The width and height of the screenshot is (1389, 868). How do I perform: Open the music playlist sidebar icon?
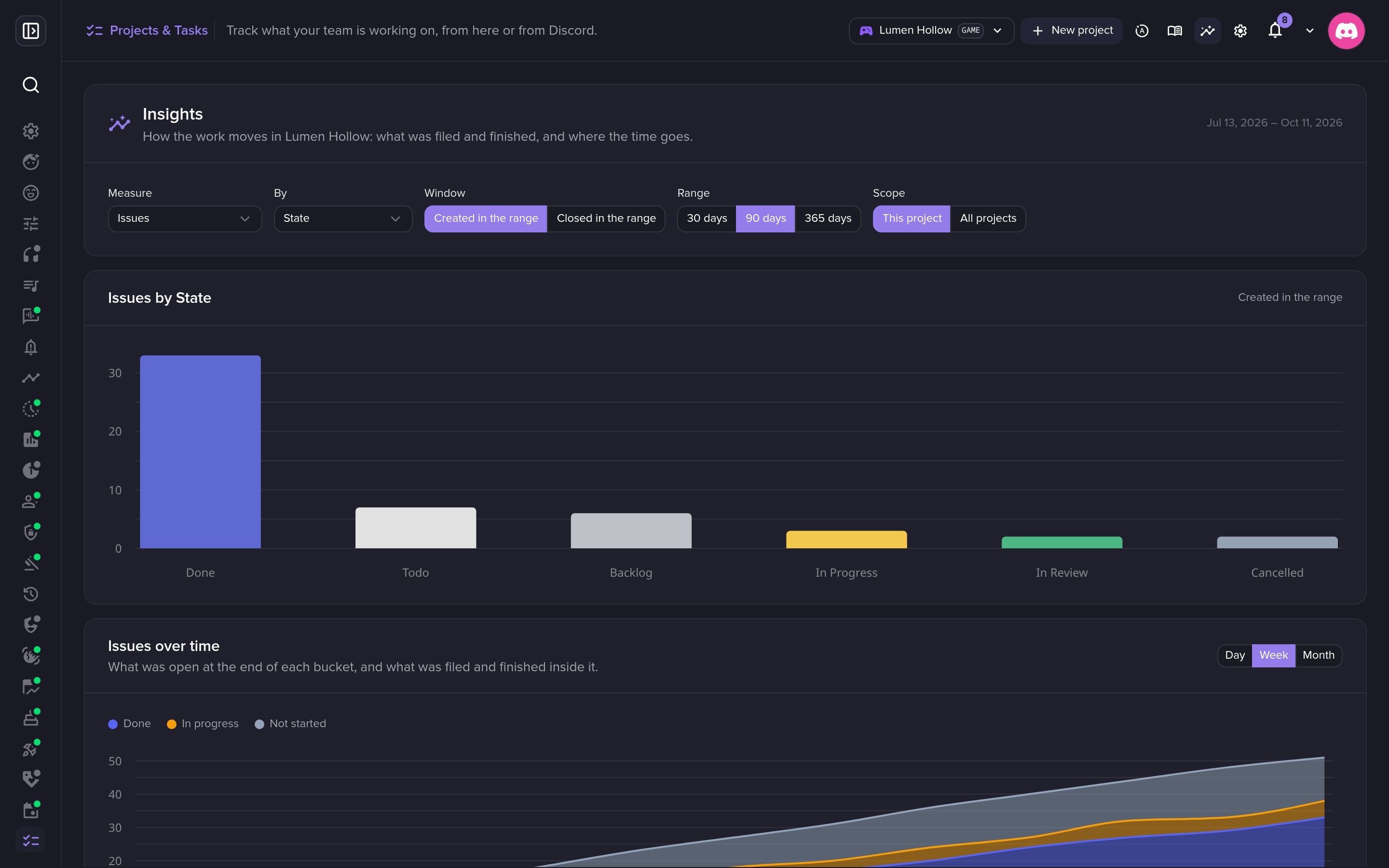coord(30,285)
